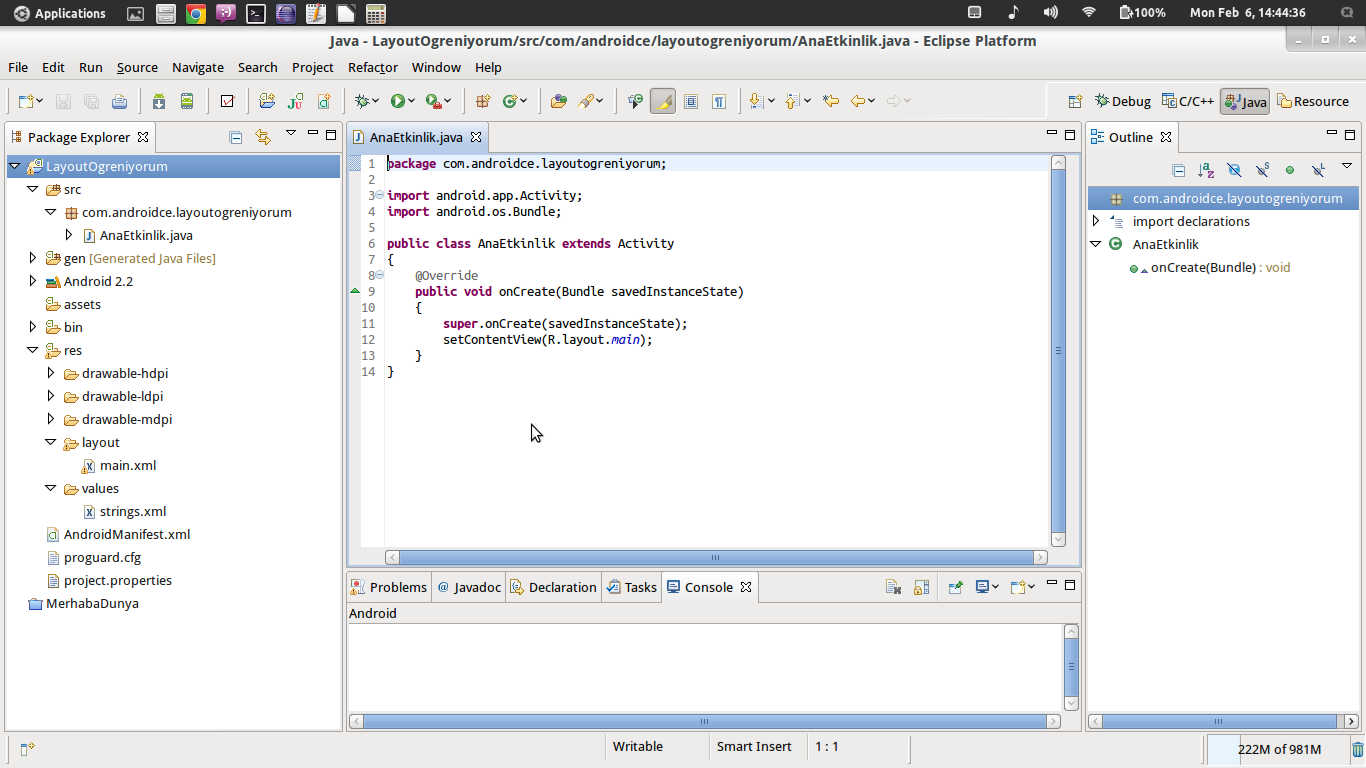Viewport: 1366px width, 768px height.
Task: Click the editor vertical scrollbar thumb
Action: [x=1059, y=350]
